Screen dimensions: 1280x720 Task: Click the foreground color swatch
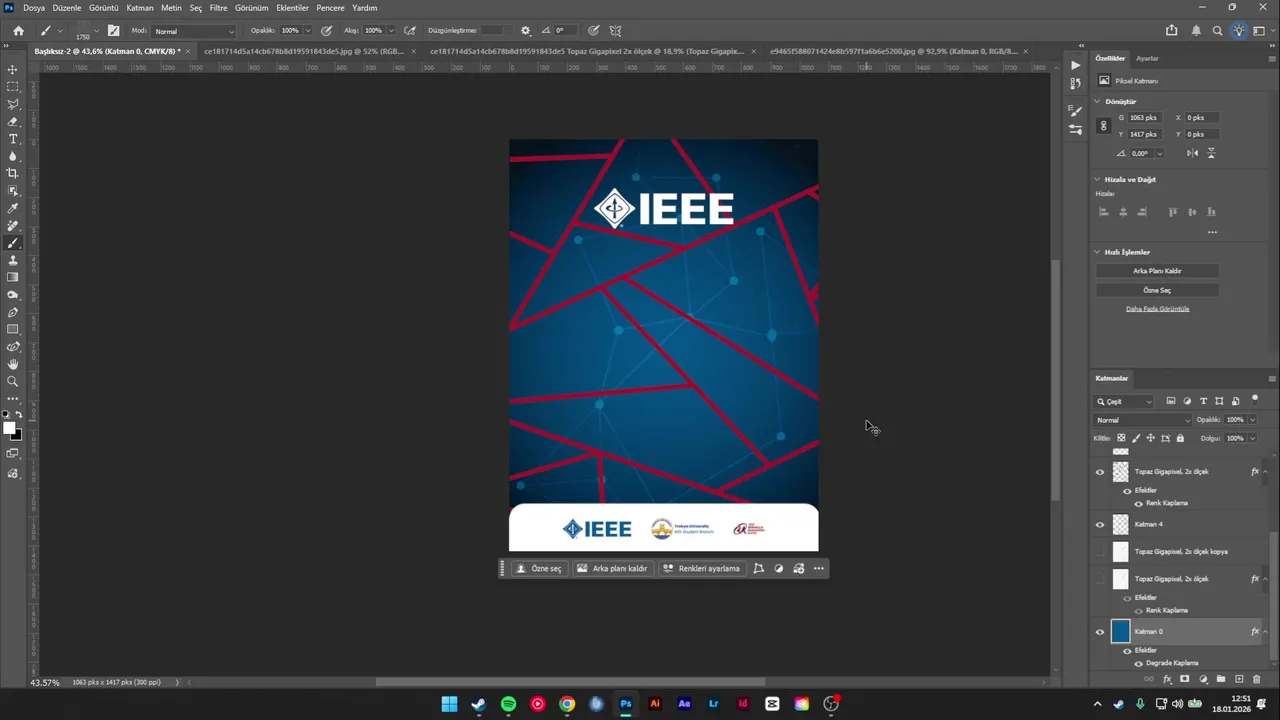tap(9, 428)
